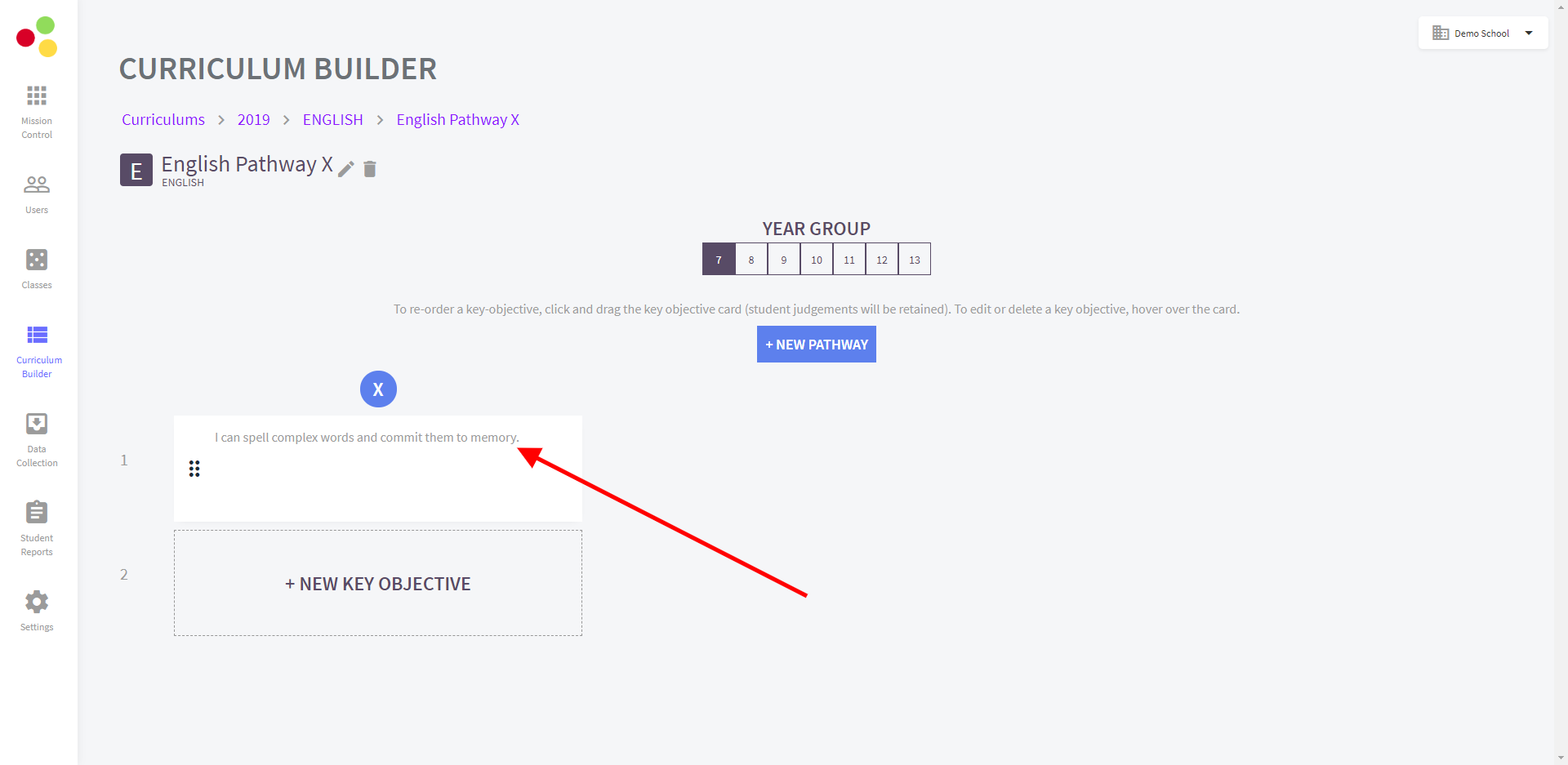1568x765 pixels.
Task: Open the Settings gear icon
Action: click(x=37, y=603)
